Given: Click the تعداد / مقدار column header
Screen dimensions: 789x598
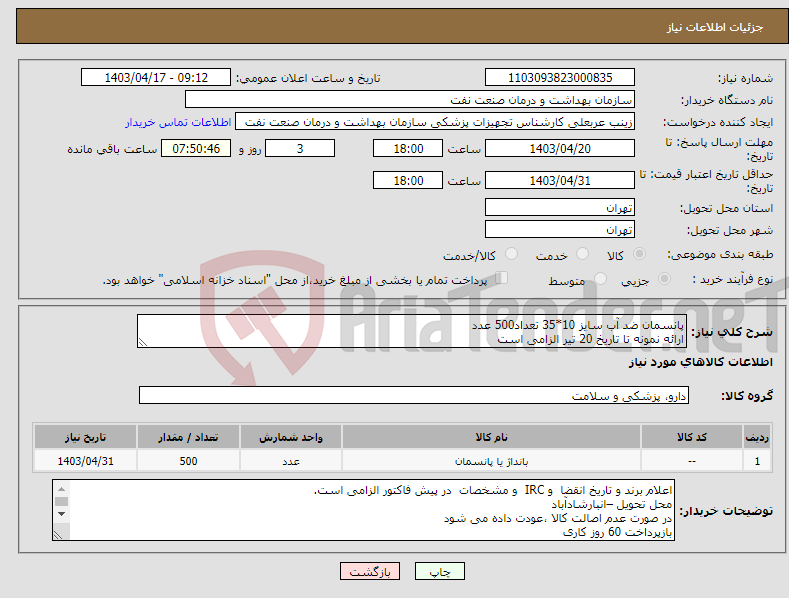Looking at the screenshot, I should [x=188, y=437].
